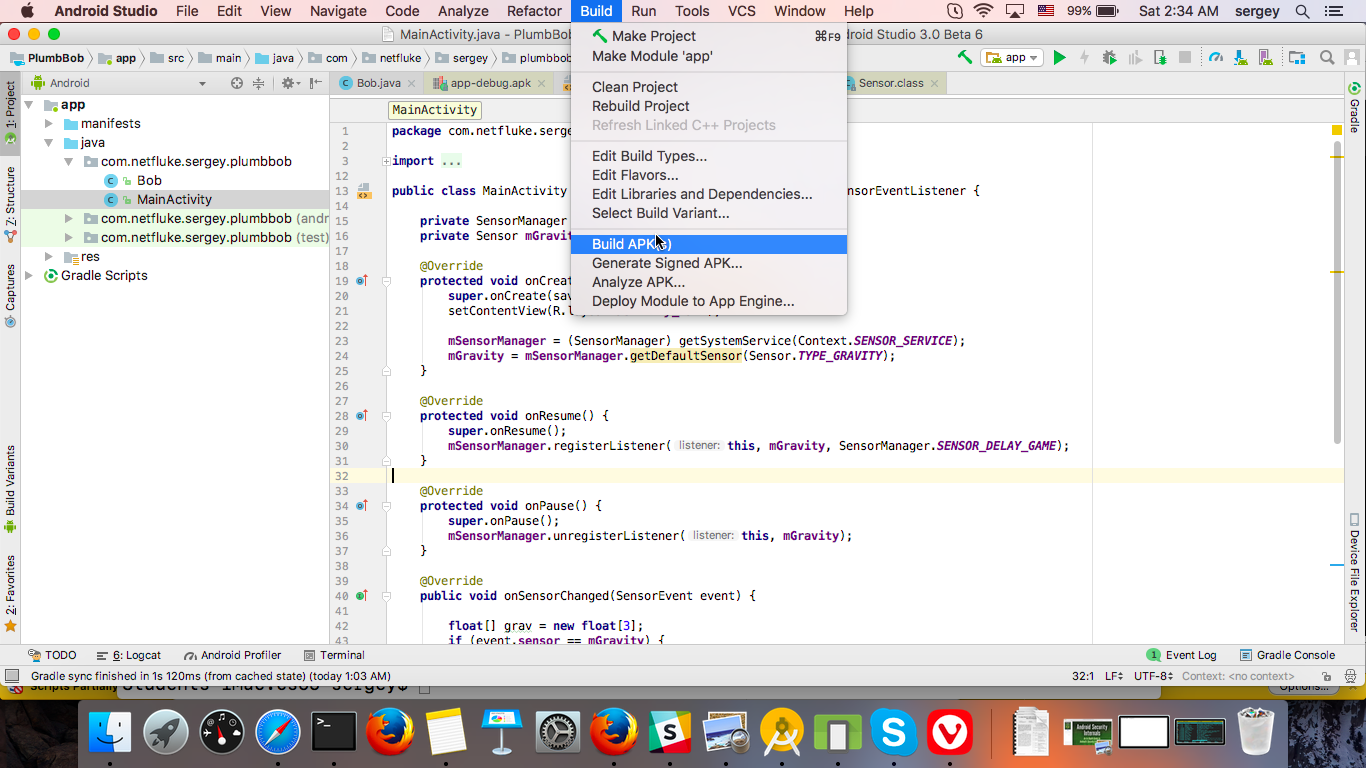Expand the manifests folder
The height and width of the screenshot is (768, 1366).
pos(49,124)
